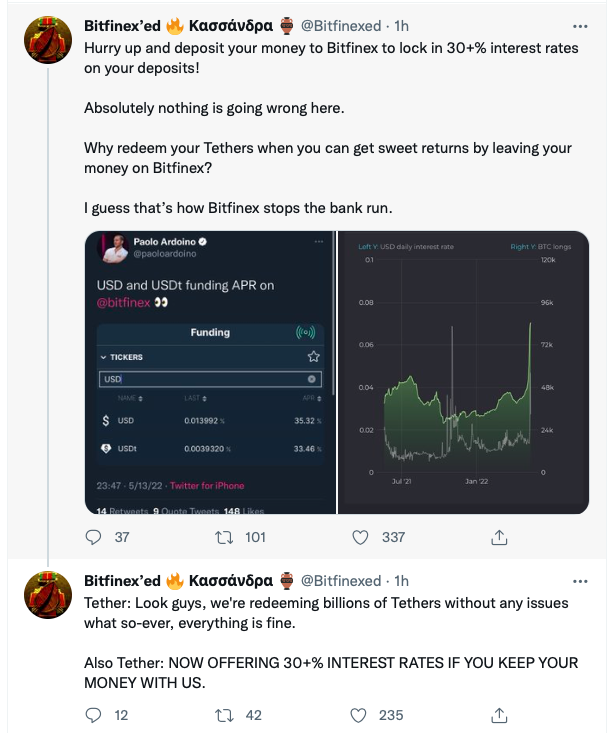Click the @Bitfinexed handle on first tweet

click(341, 25)
